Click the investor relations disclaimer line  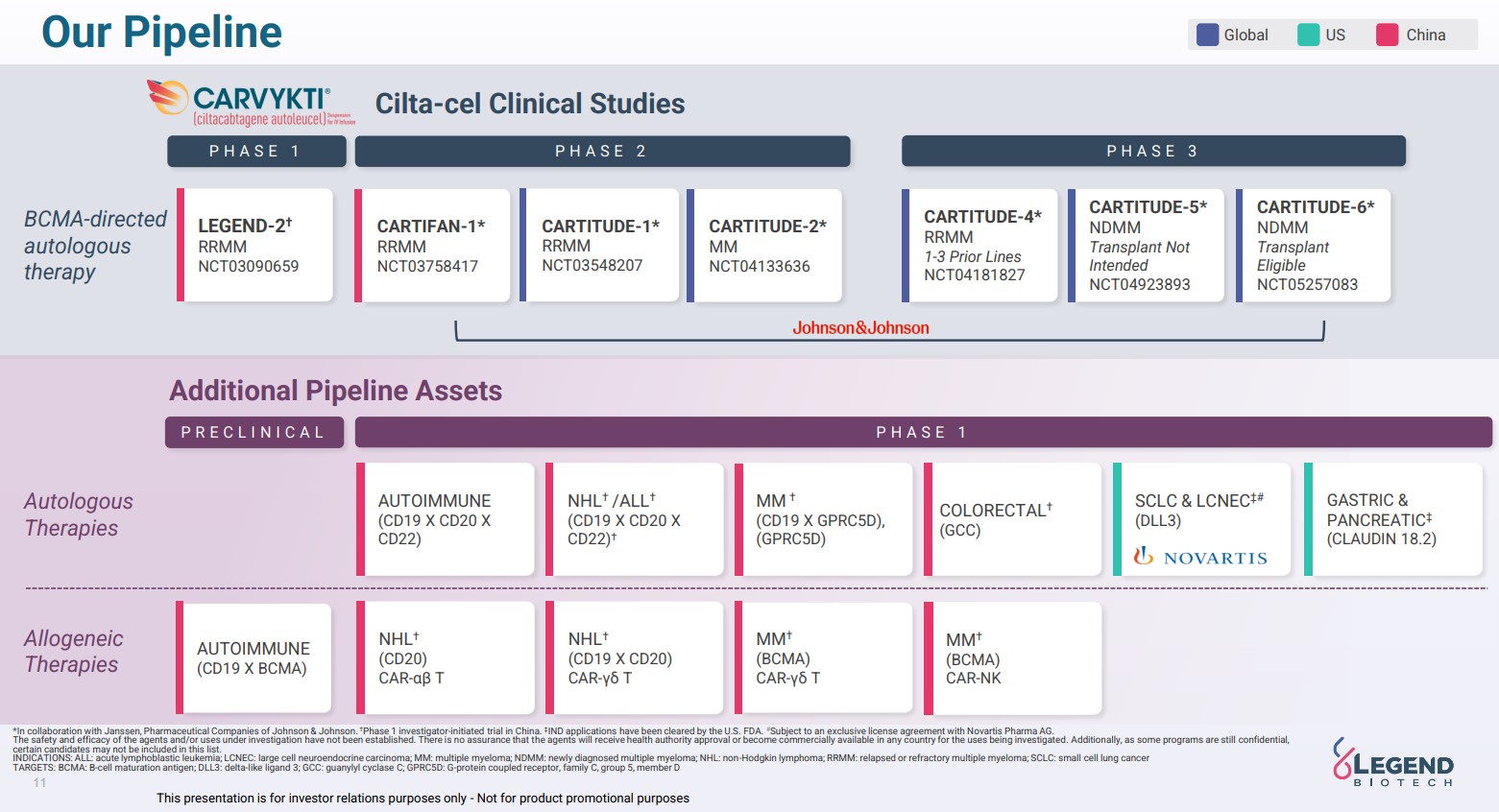pyautogui.click(x=423, y=798)
